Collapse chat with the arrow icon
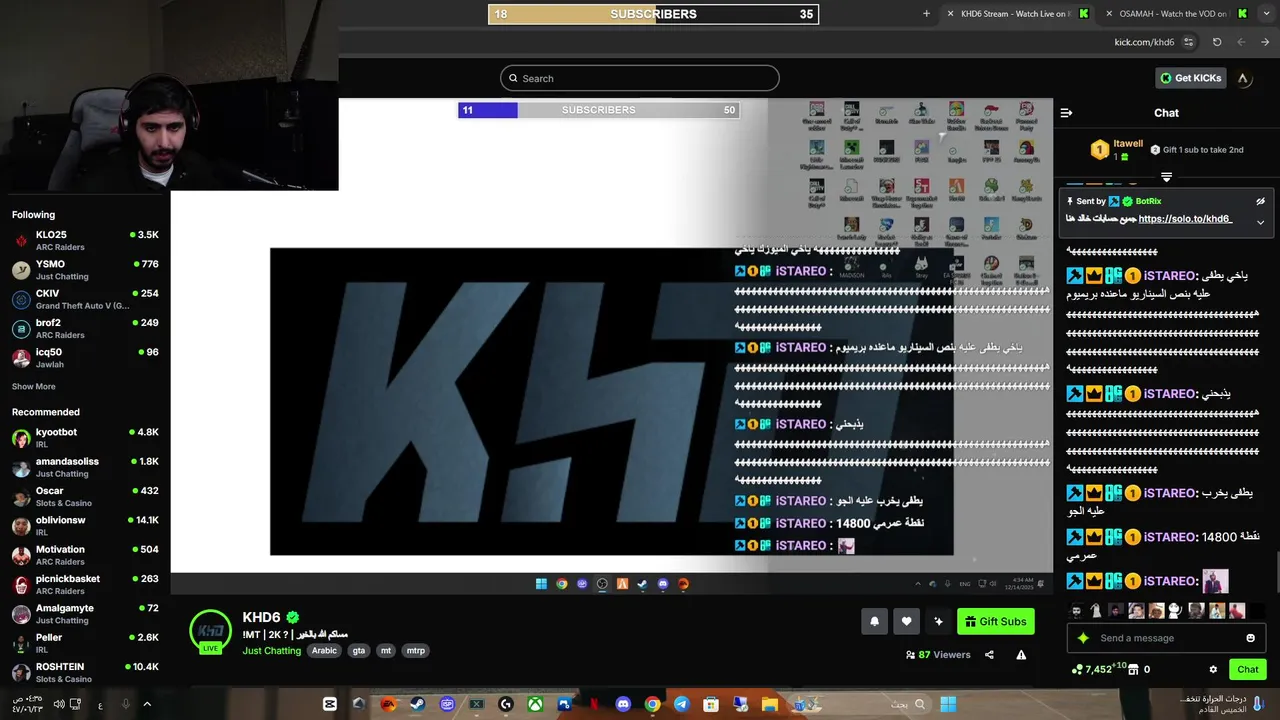Image resolution: width=1280 pixels, height=720 pixels. pyautogui.click(x=1066, y=113)
